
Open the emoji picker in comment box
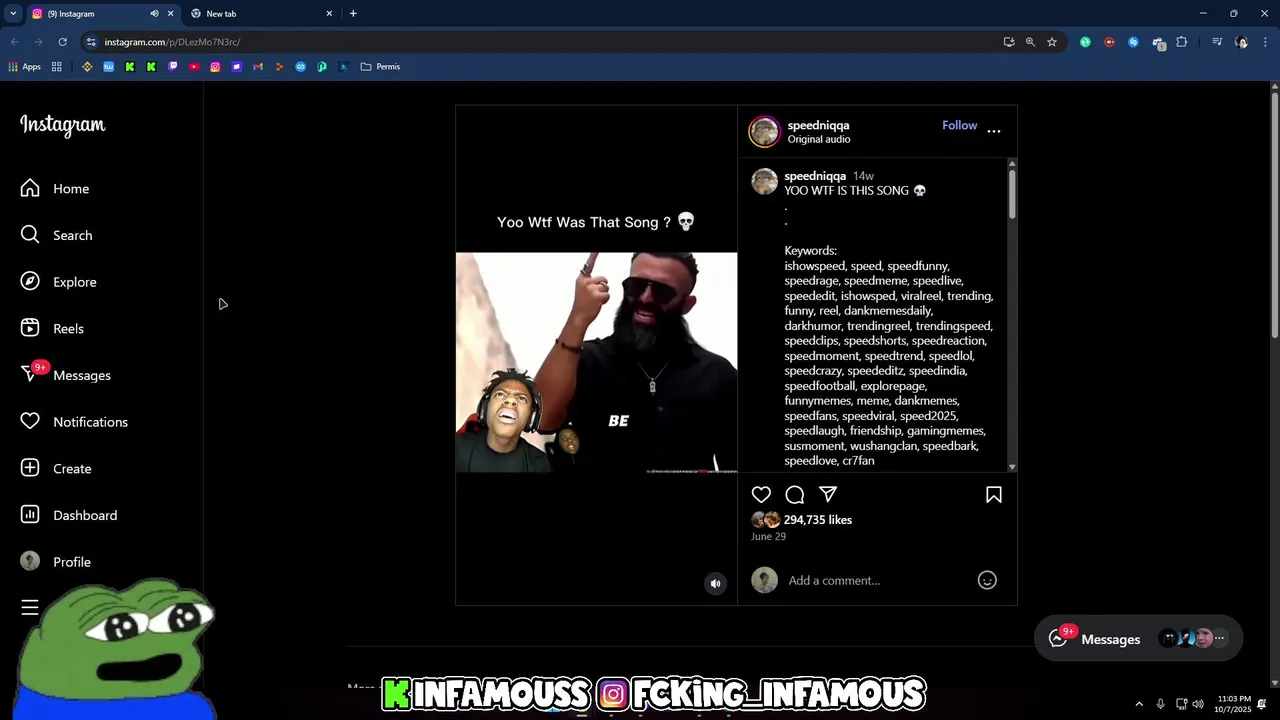tap(987, 580)
